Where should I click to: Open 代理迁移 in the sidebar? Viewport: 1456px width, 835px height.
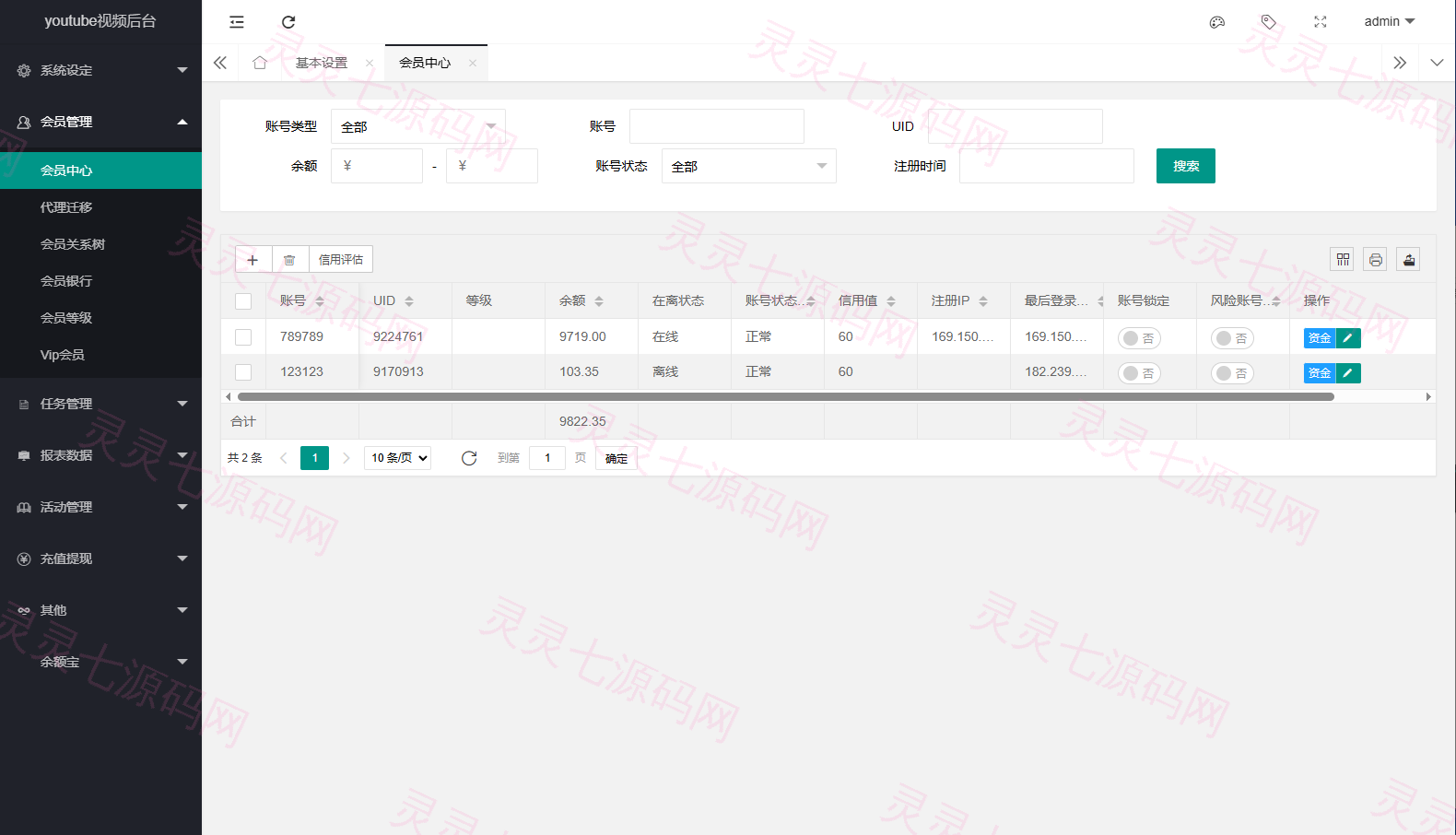click(100, 207)
